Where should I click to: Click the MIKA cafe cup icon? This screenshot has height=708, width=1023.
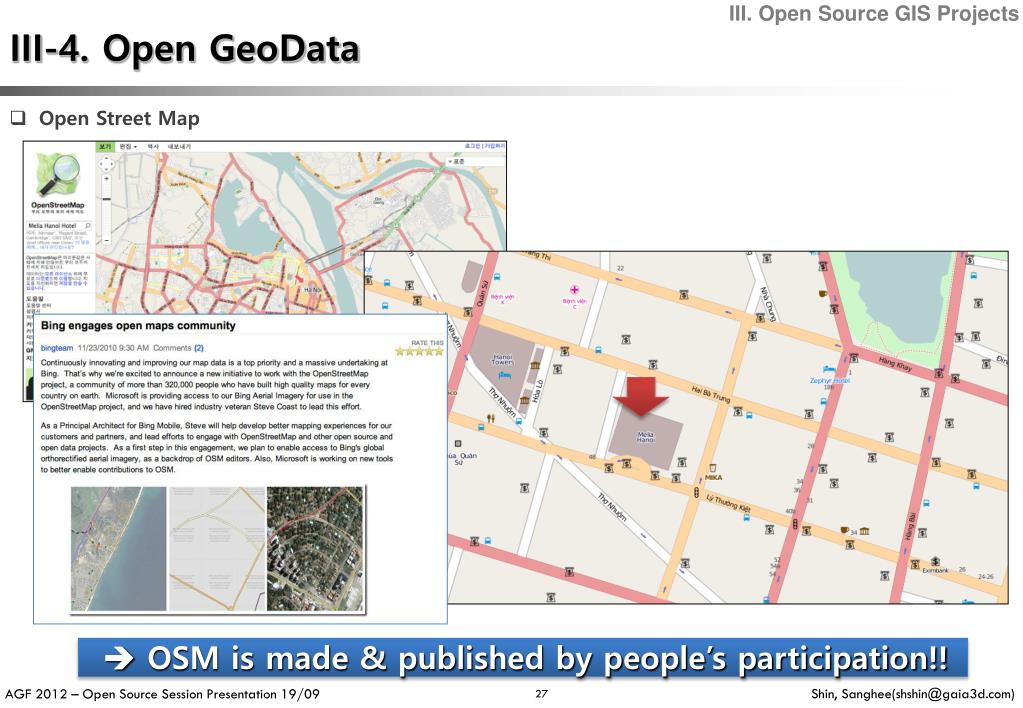[x=713, y=467]
